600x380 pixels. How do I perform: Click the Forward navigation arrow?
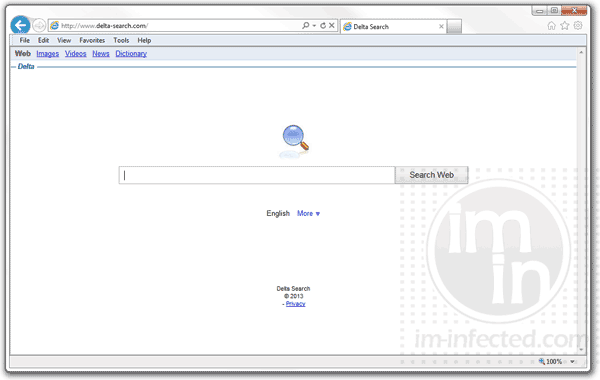[39, 26]
